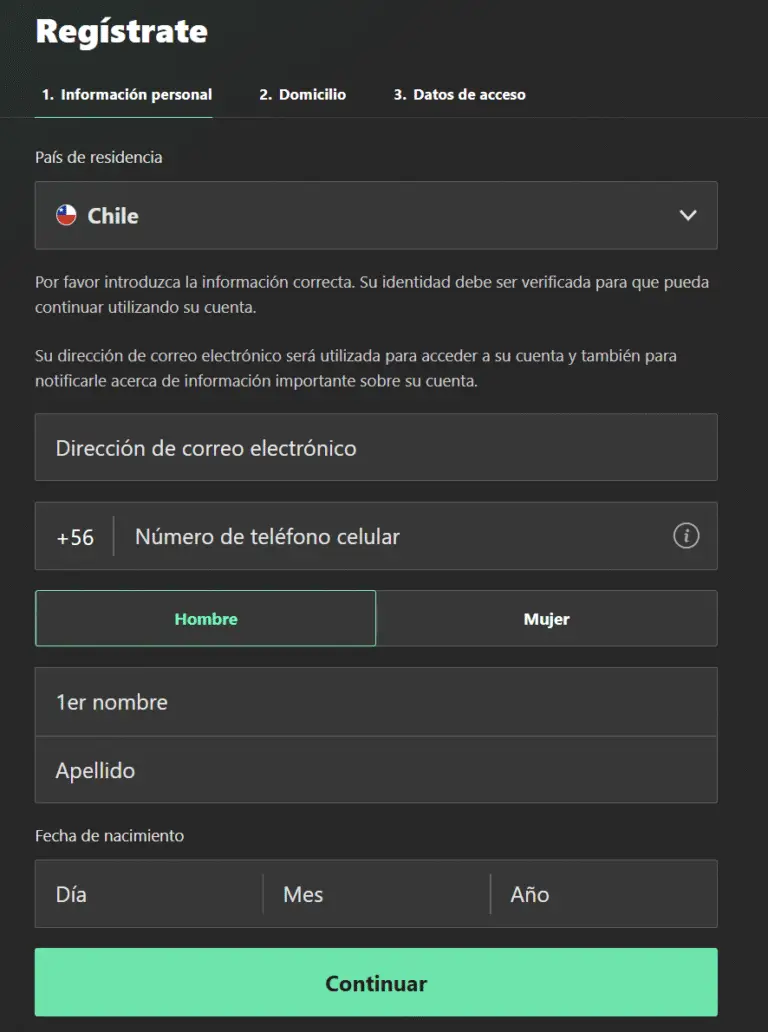The width and height of the screenshot is (768, 1032).
Task: Click the info icon in phone field
Action: [x=685, y=536]
